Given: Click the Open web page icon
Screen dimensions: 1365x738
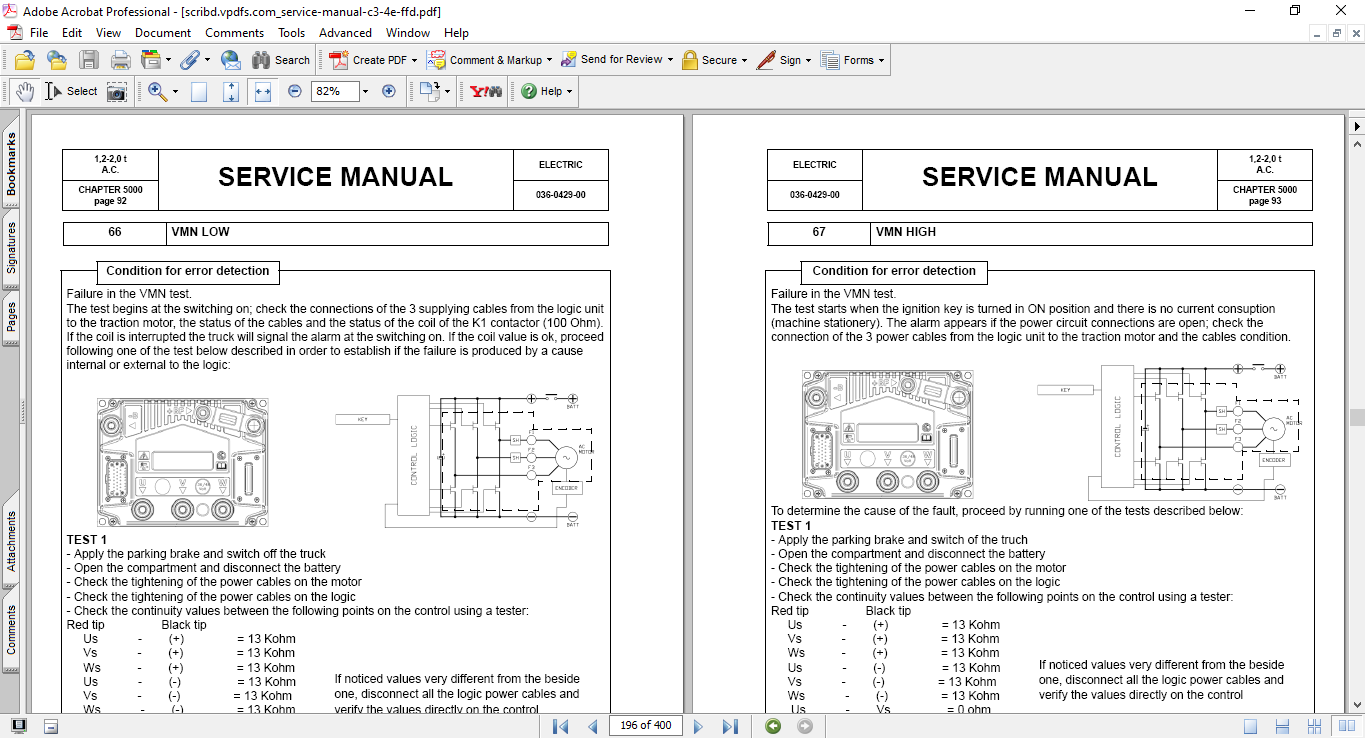Looking at the screenshot, I should coord(56,60).
